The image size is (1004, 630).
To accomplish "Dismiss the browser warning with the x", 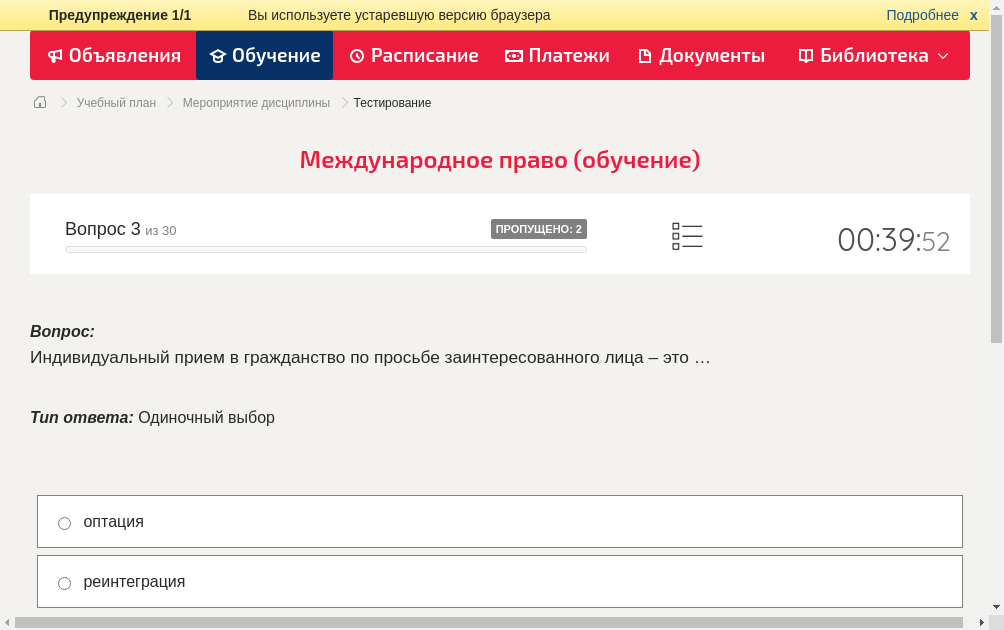I will pos(972,14).
